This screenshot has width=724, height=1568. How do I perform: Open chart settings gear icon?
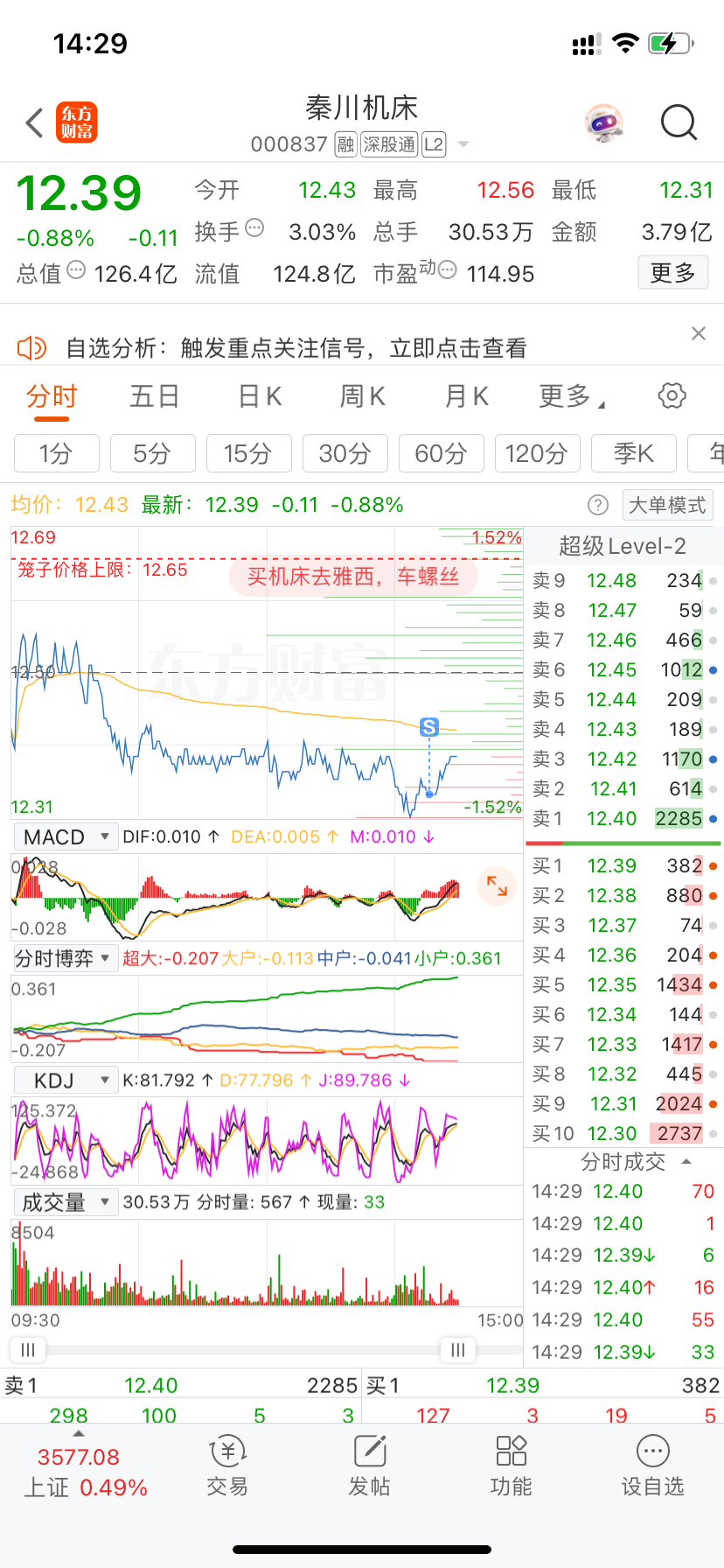click(672, 395)
